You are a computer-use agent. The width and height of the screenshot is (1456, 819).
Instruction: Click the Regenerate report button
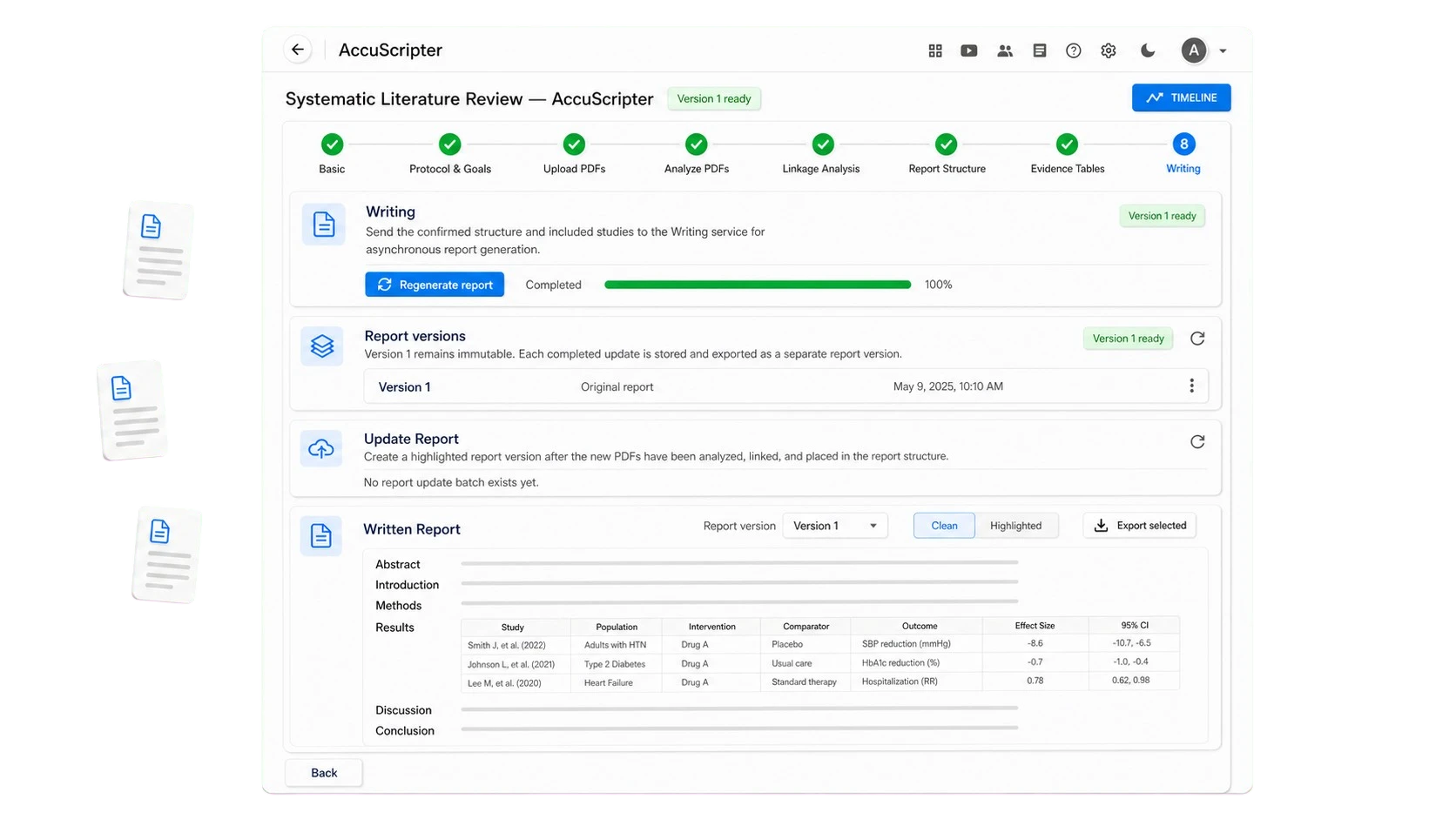[435, 285]
